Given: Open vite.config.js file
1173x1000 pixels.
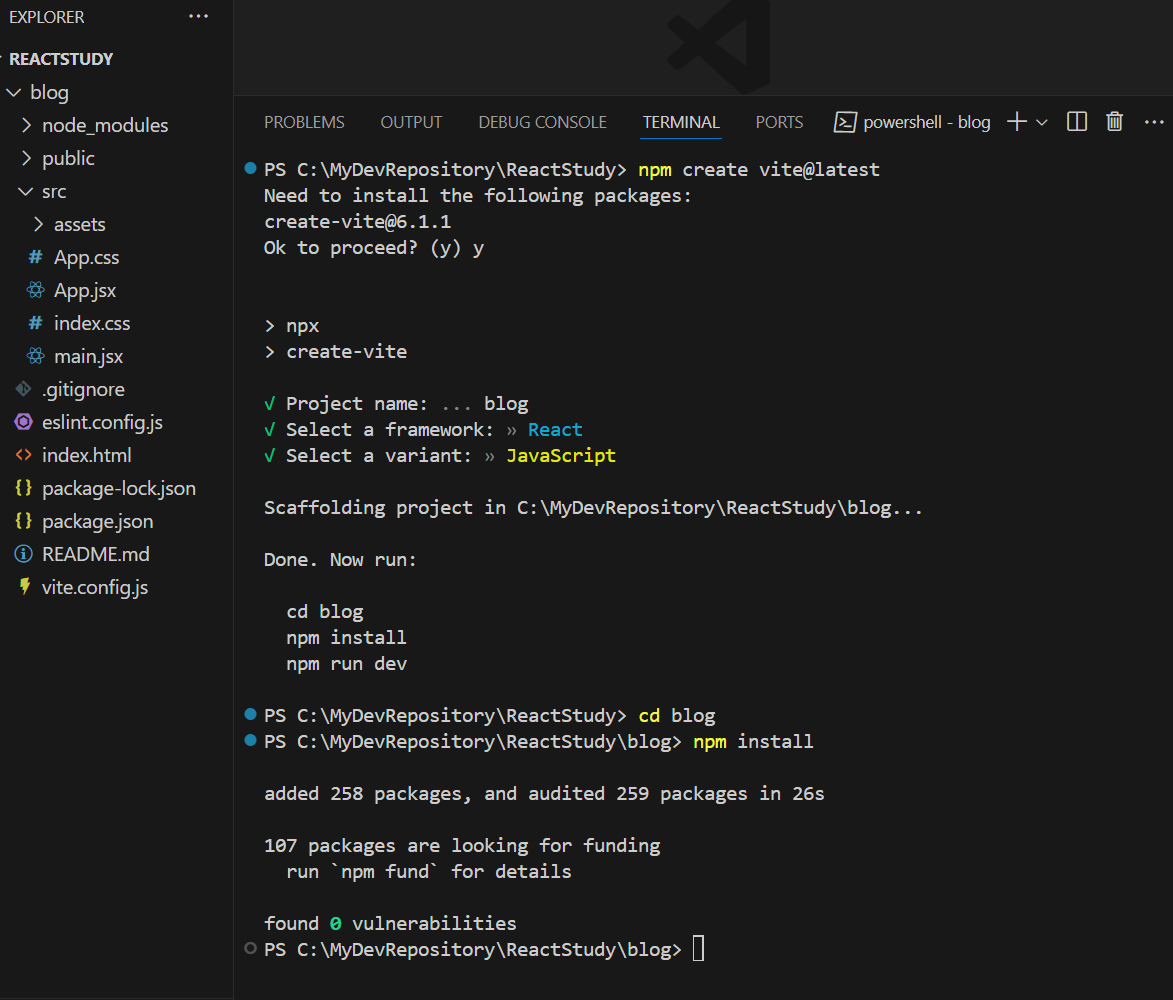Looking at the screenshot, I should click(95, 587).
